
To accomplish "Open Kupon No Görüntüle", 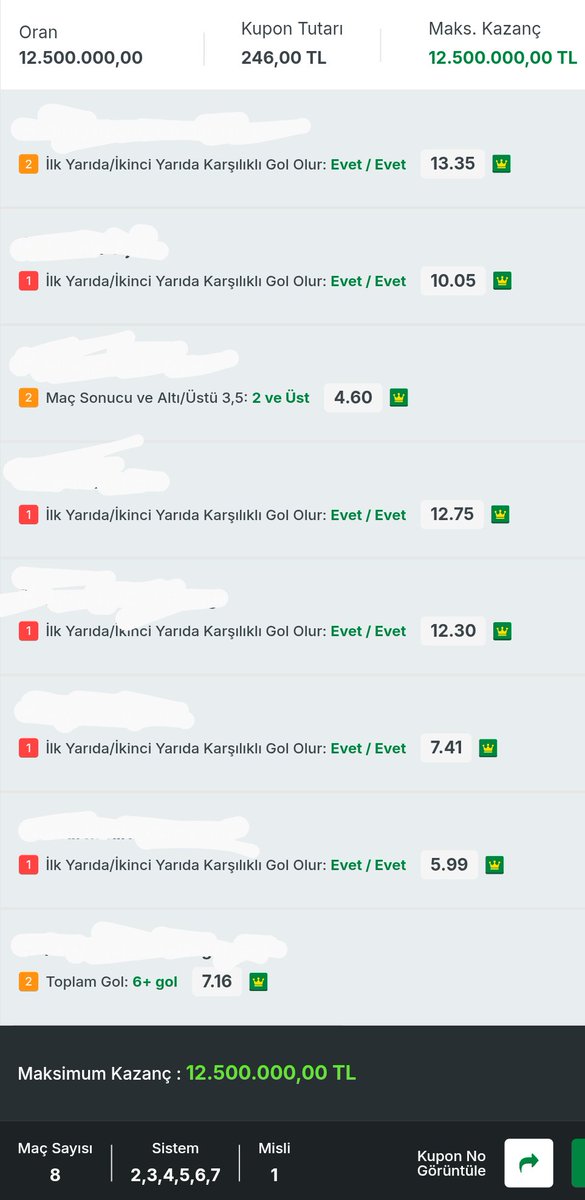I will click(x=451, y=1163).
